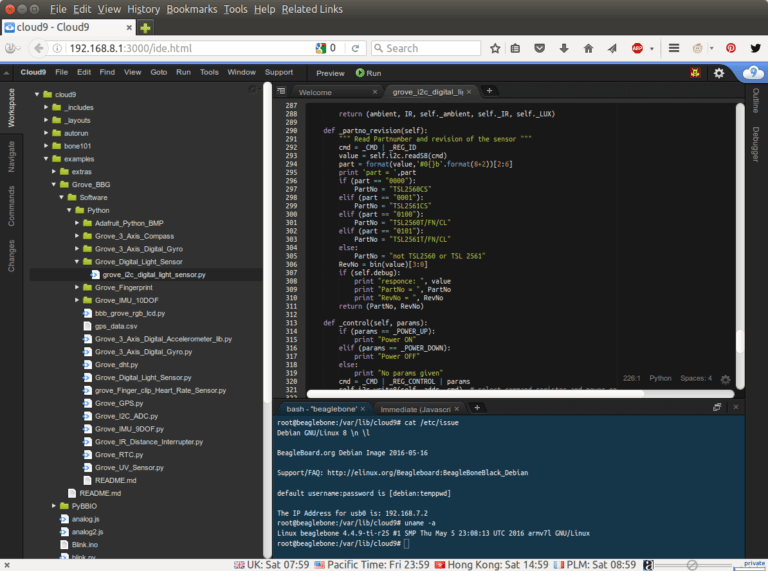The height and width of the screenshot is (571, 768).
Task: Click the bug icon in the Cloud9 menu bar
Action: 695,73
